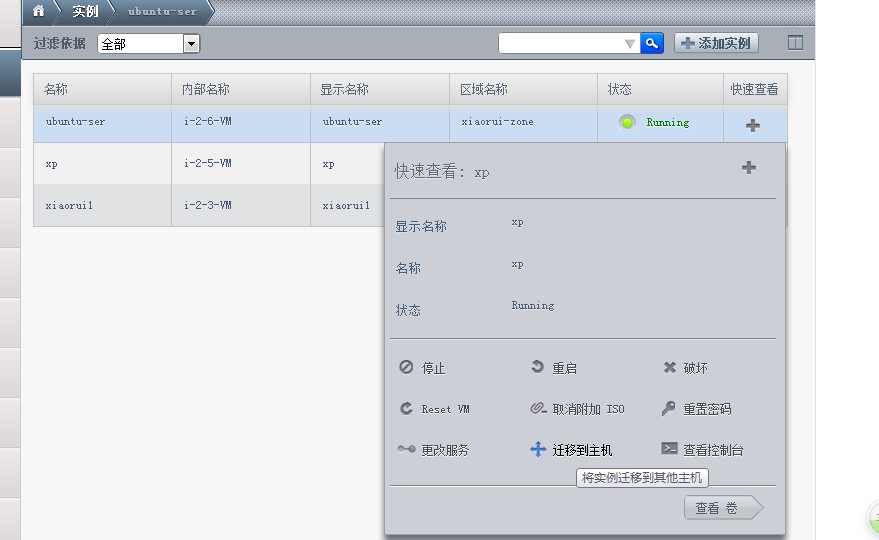Collapse the quick view popup plus icon
Viewport: 879px width, 540px height.
[x=748, y=167]
